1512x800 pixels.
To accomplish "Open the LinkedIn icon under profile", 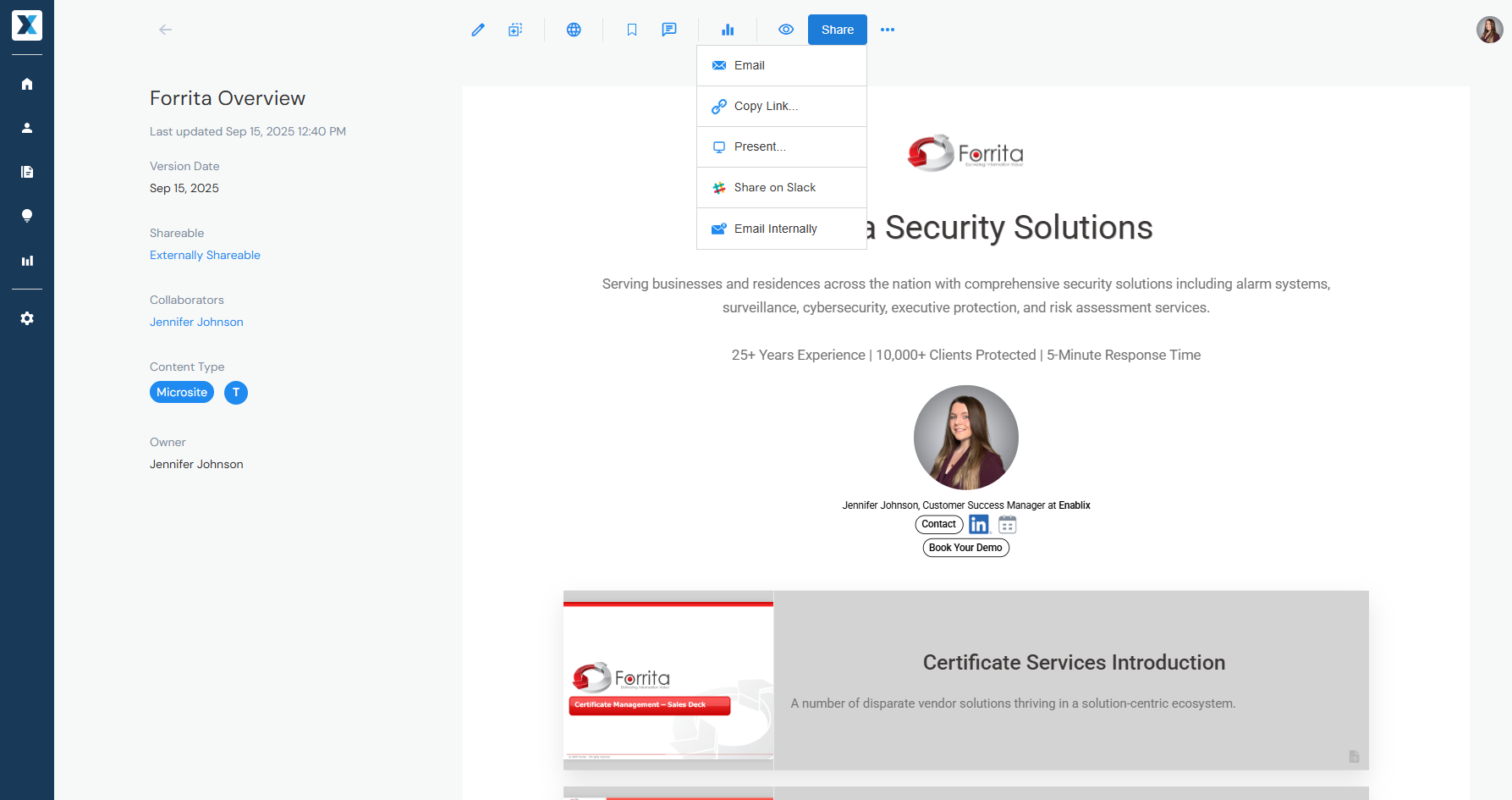I will click(x=979, y=524).
